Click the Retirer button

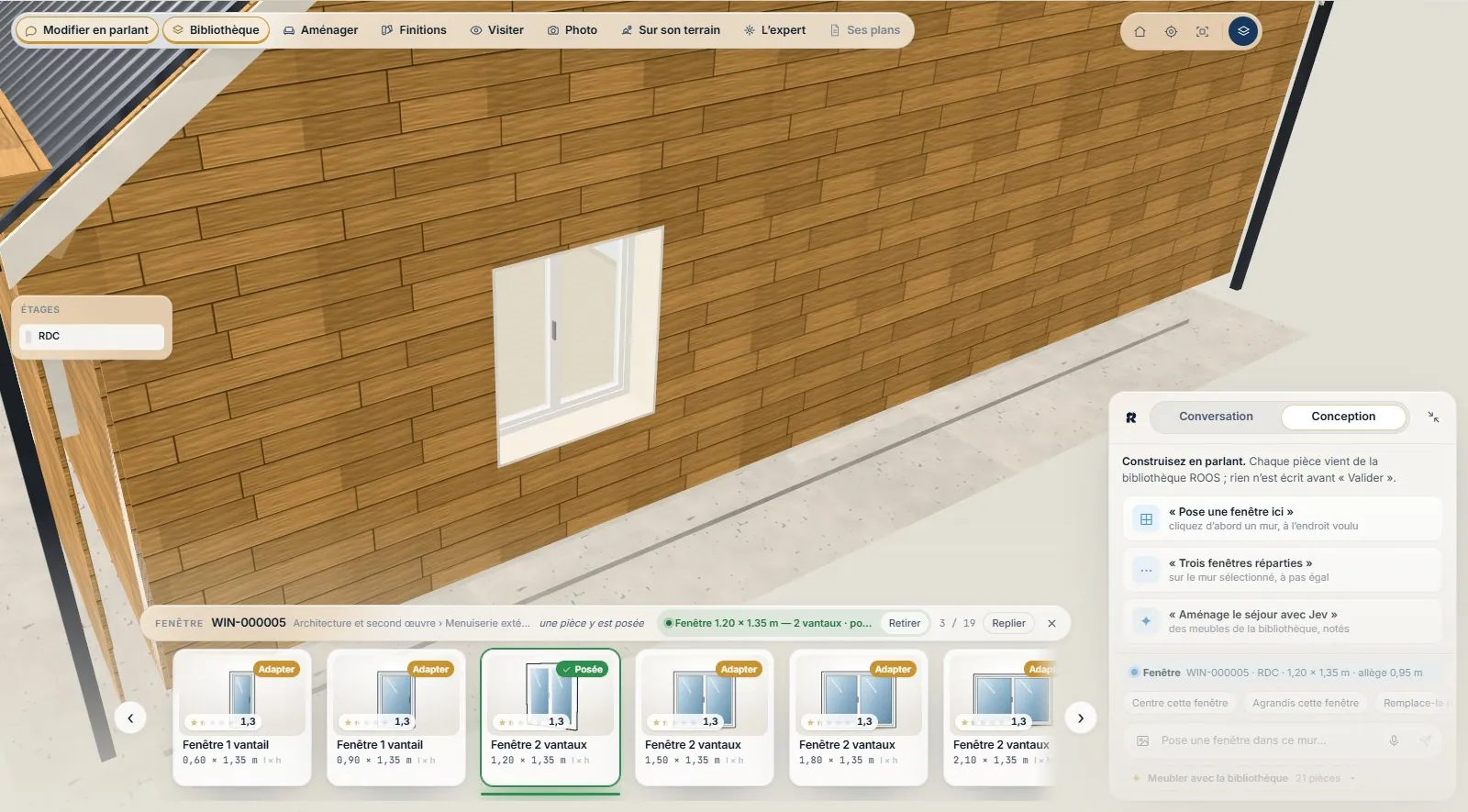click(904, 623)
